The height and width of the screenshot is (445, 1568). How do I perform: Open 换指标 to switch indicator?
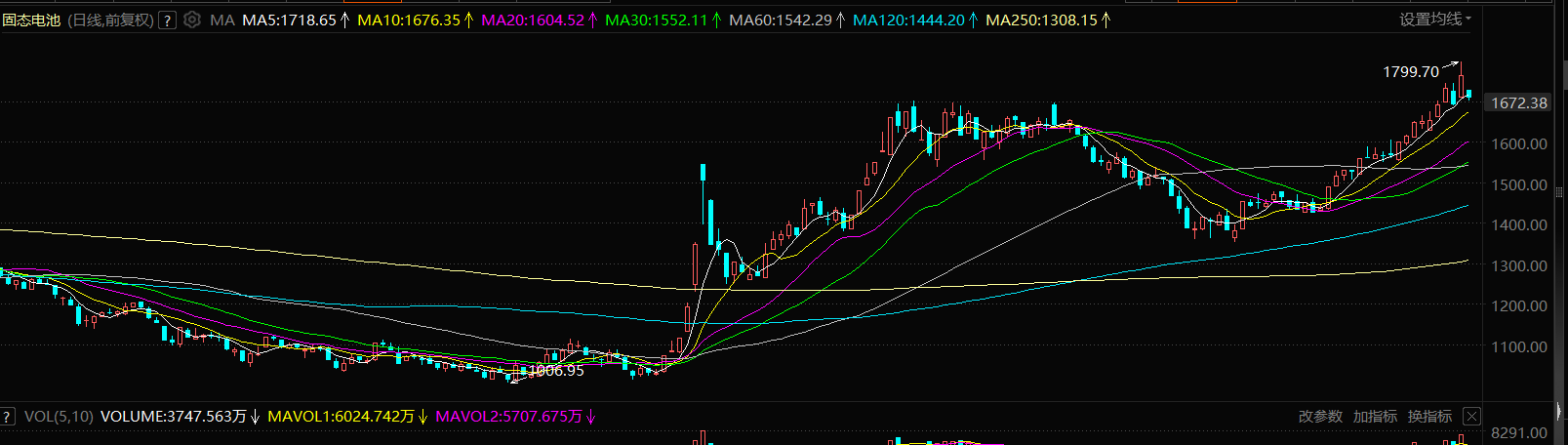click(x=1429, y=417)
